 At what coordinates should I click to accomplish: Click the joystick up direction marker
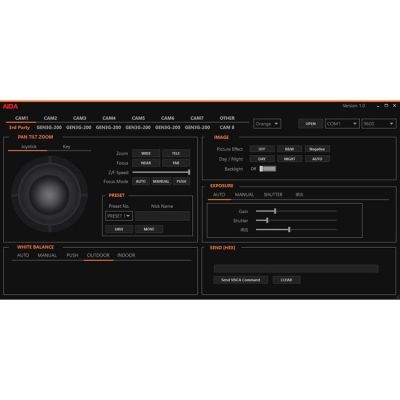(x=50, y=160)
